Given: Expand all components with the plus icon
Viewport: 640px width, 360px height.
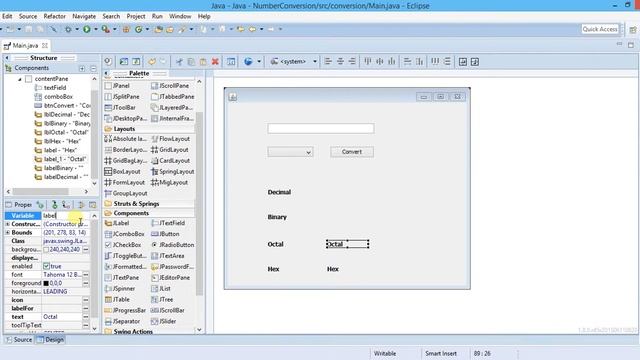Looking at the screenshot, I should pos(82,68).
